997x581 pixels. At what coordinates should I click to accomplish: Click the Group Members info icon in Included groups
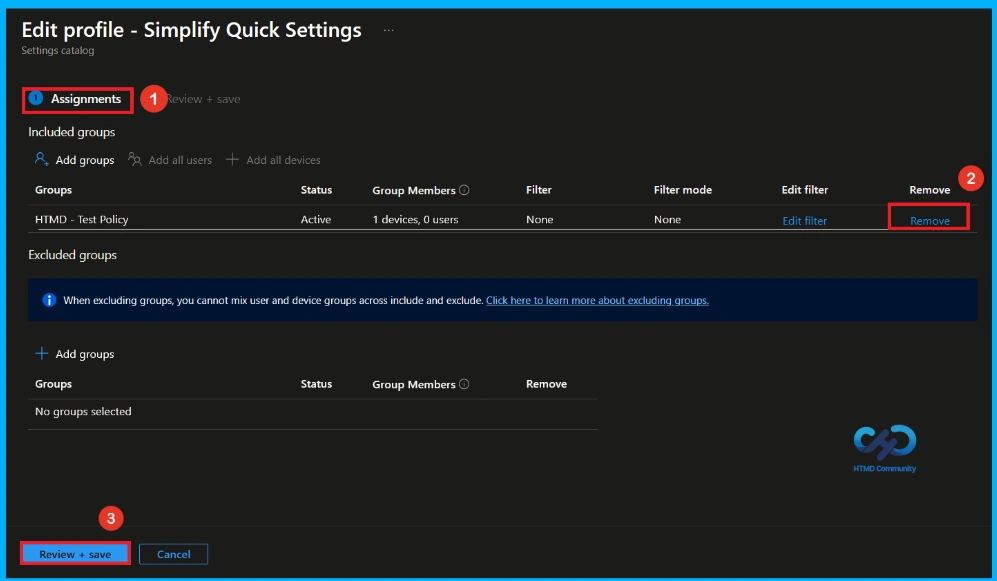464,189
